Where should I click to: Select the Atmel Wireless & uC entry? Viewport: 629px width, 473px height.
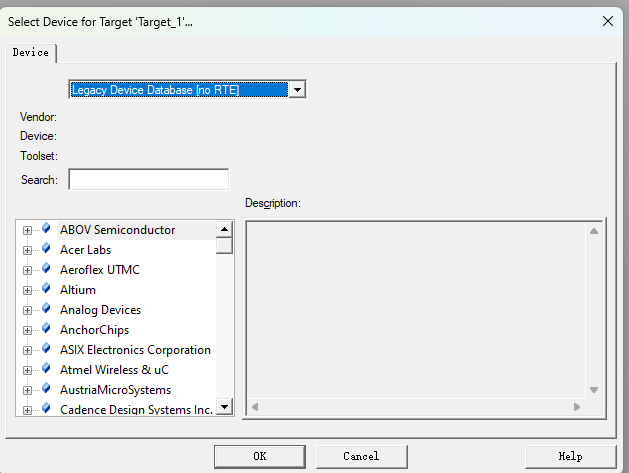(114, 370)
